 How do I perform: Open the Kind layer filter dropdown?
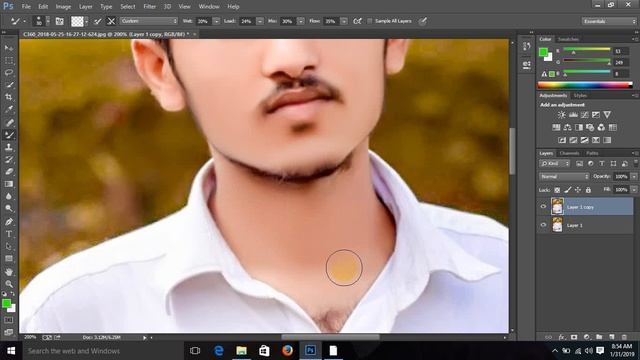[554, 164]
